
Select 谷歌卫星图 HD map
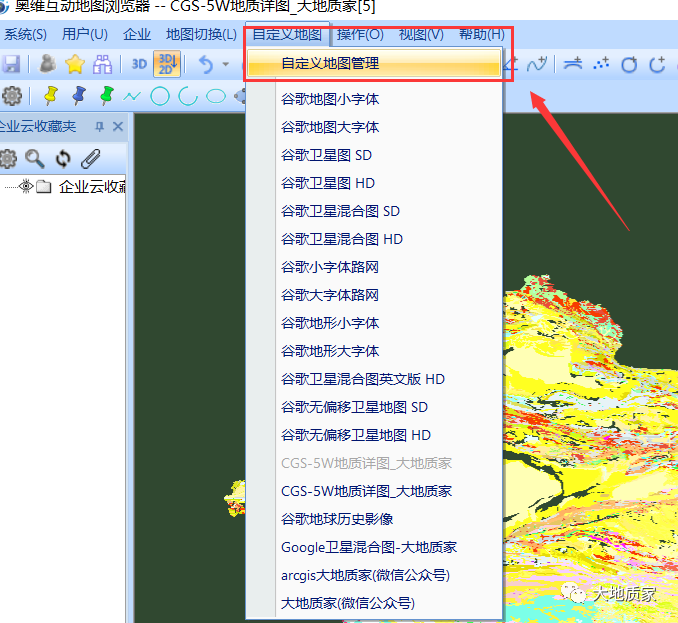(374, 183)
